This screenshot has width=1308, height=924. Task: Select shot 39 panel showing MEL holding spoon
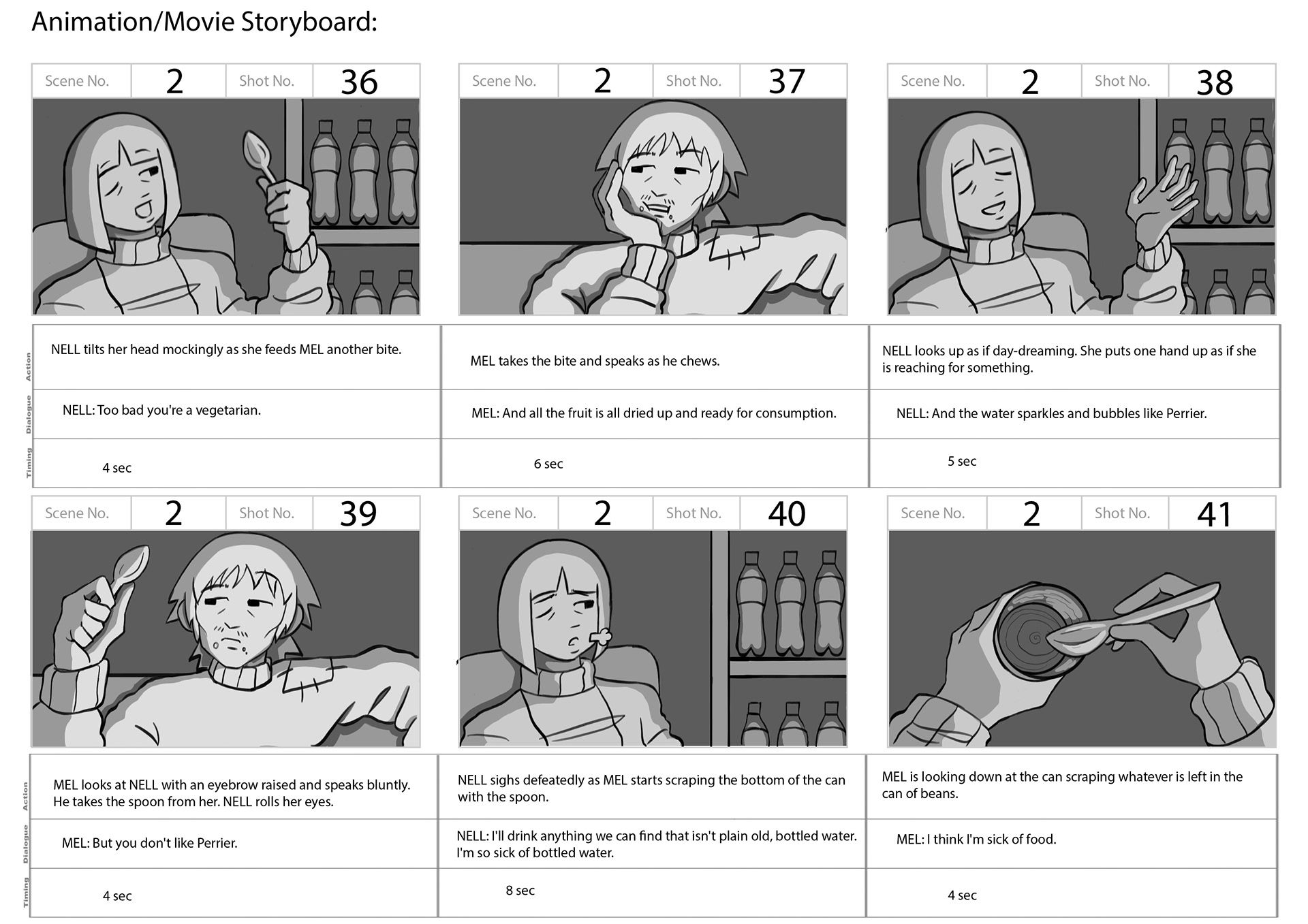click(x=226, y=639)
